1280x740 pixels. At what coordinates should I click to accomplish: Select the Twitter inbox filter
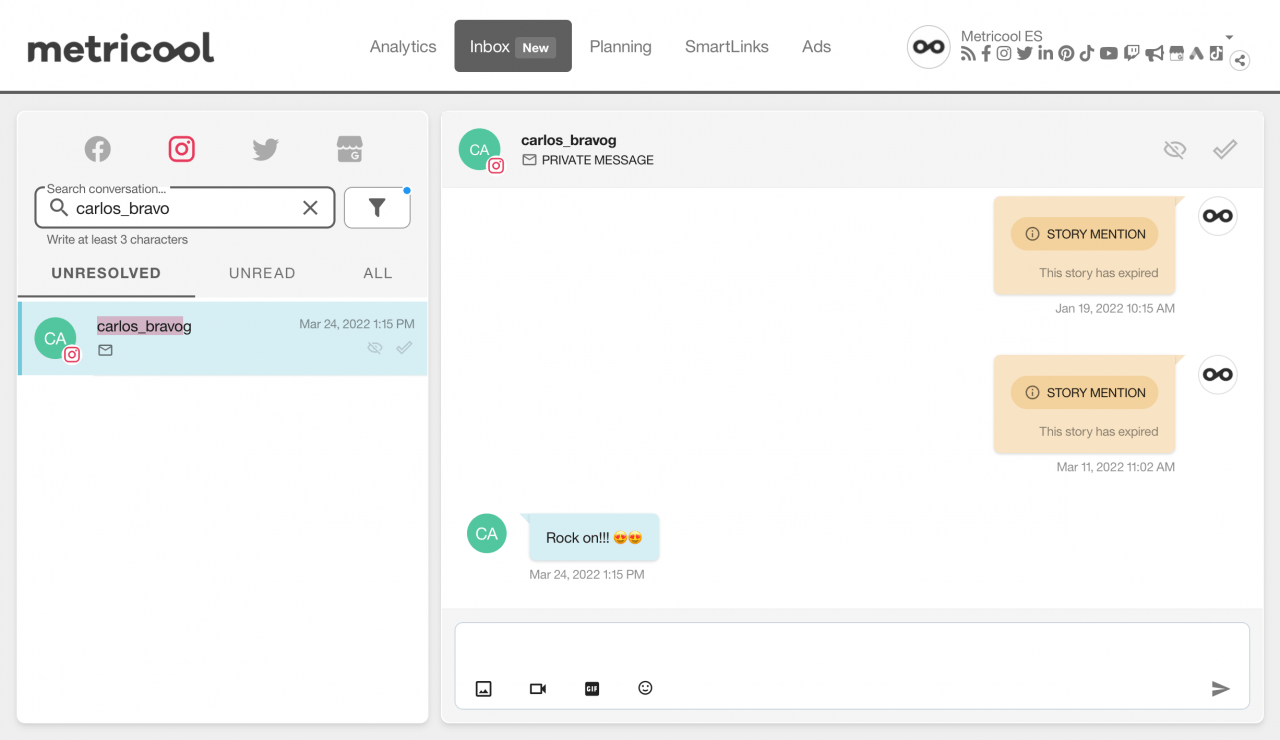265,148
